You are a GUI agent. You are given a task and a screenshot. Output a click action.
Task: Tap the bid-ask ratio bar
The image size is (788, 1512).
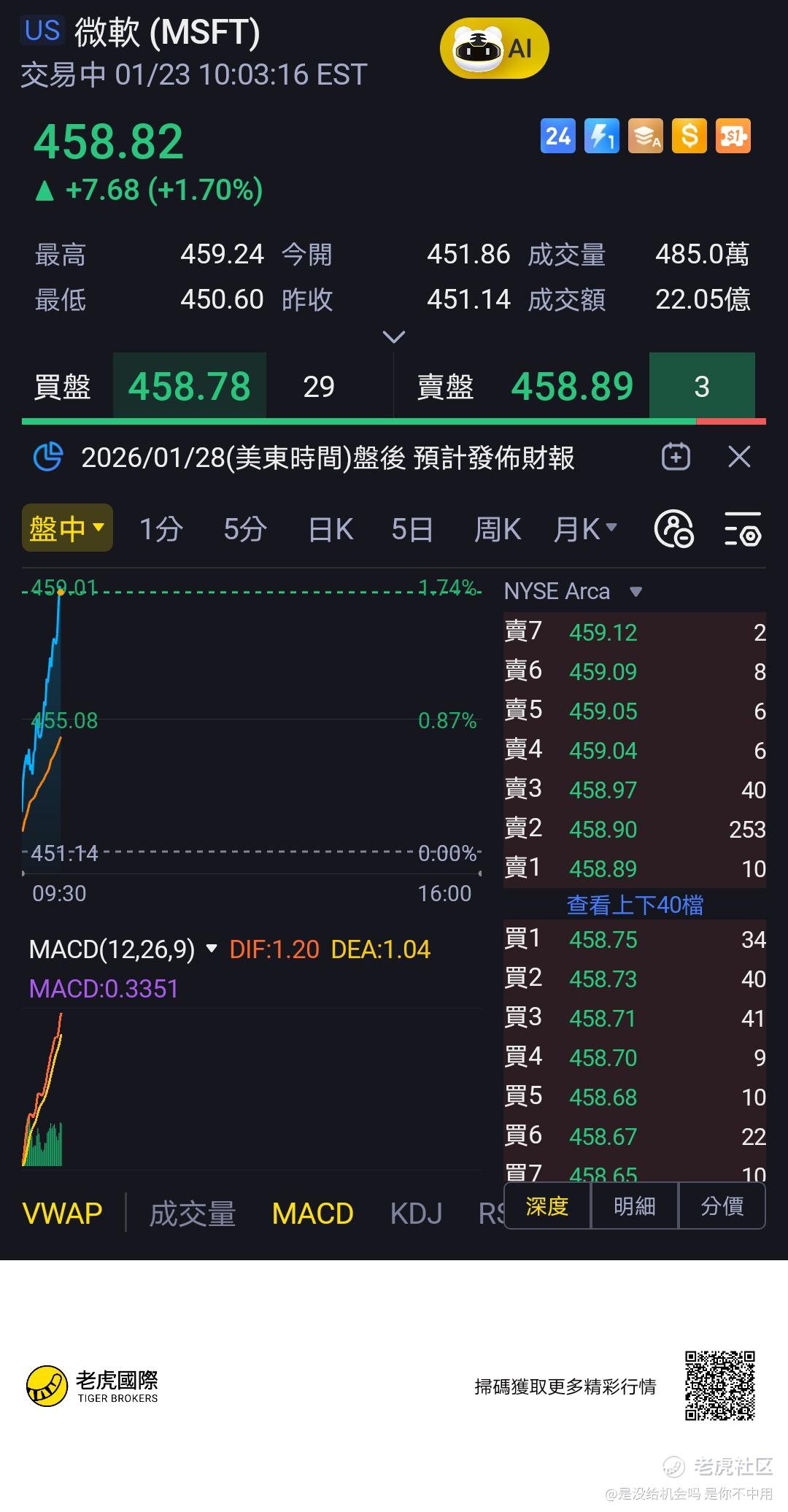click(x=394, y=421)
